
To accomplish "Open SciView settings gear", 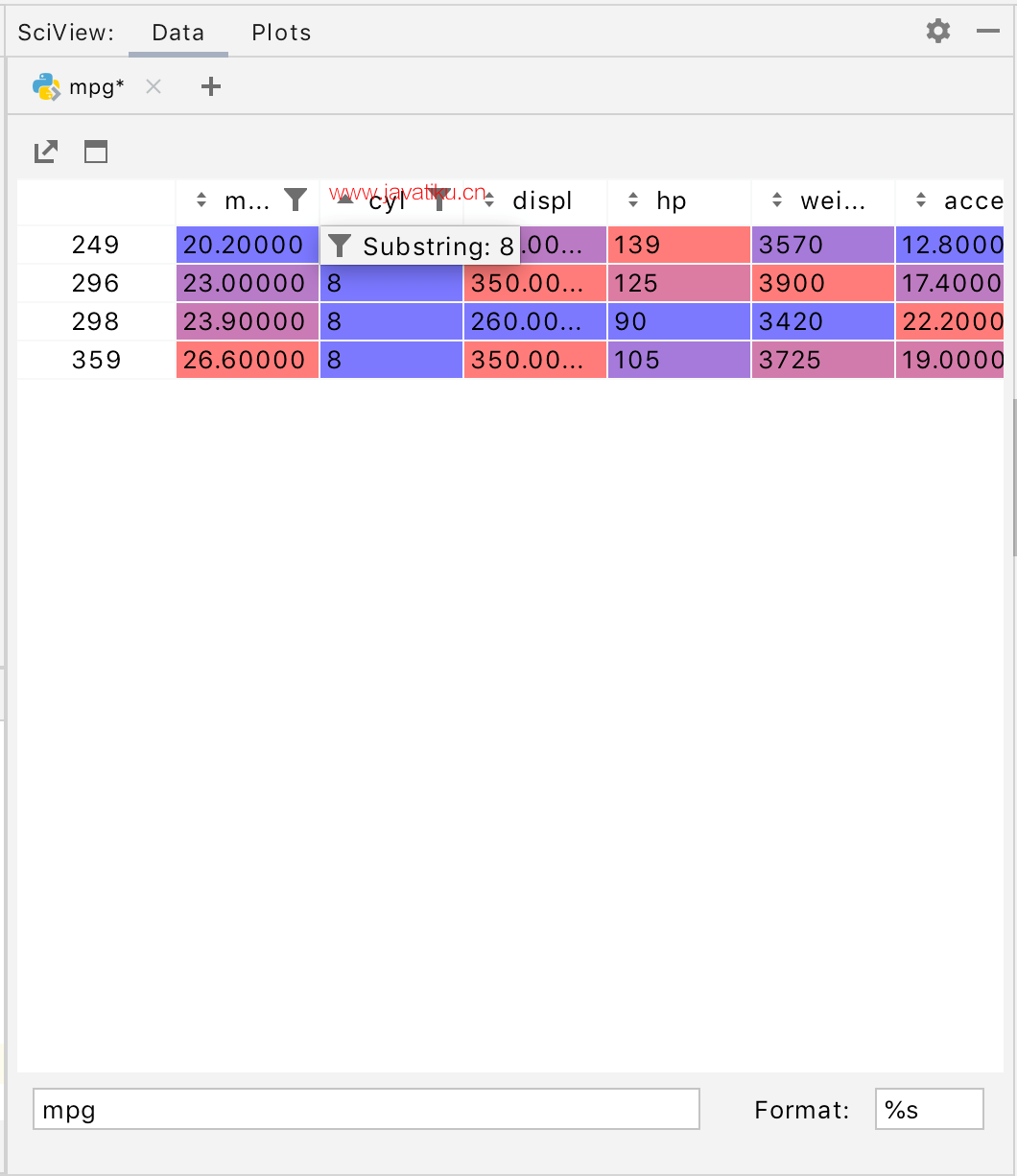I will tap(938, 32).
